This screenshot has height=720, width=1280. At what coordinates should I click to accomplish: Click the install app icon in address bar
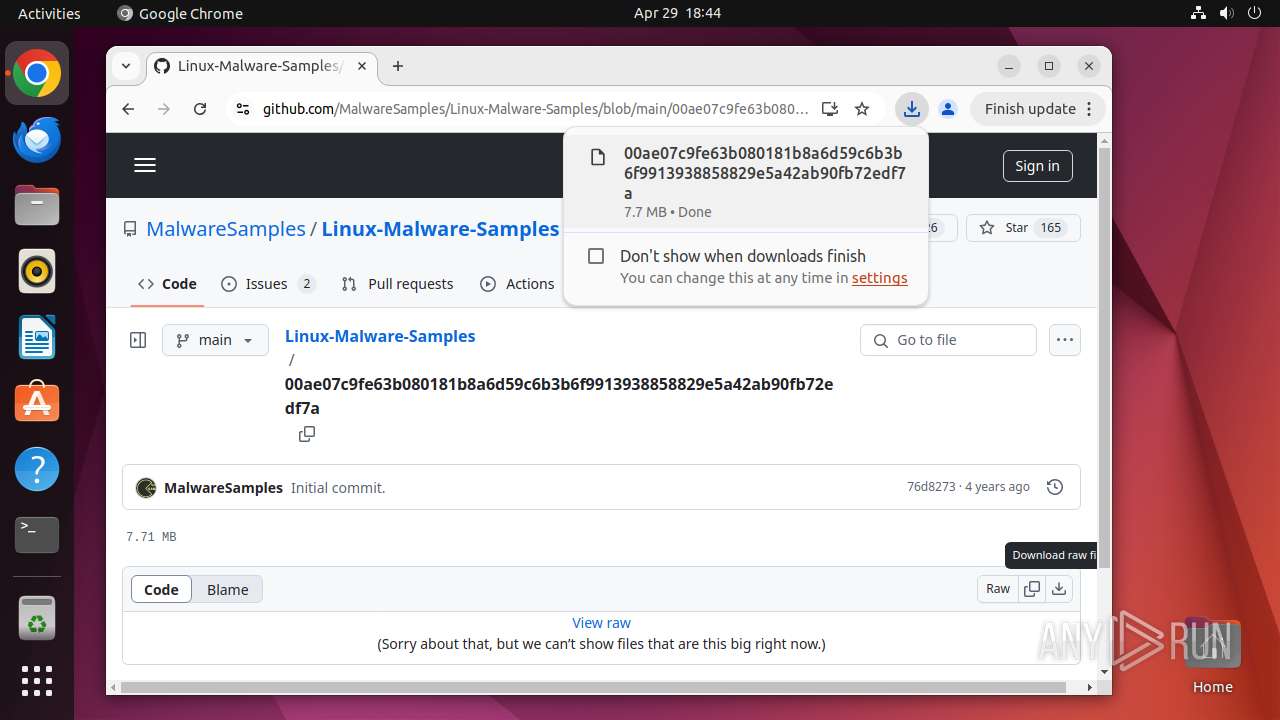point(829,109)
